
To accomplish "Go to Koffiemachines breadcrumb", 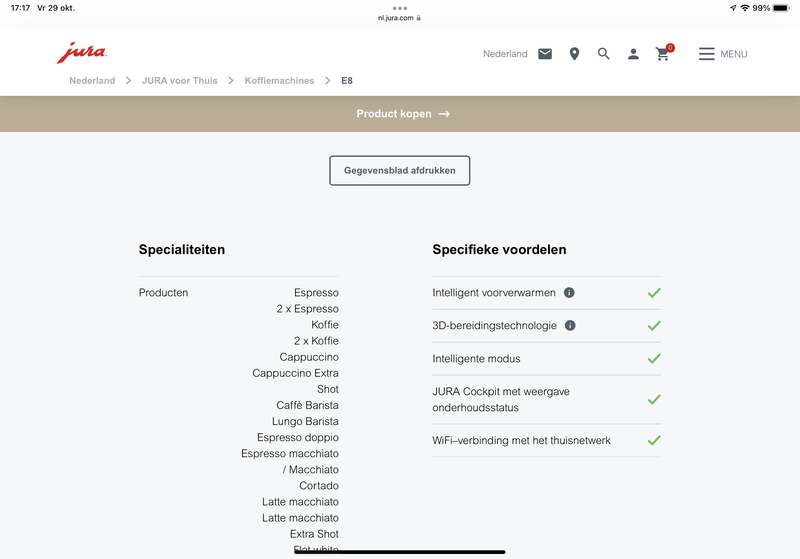I will (x=279, y=81).
